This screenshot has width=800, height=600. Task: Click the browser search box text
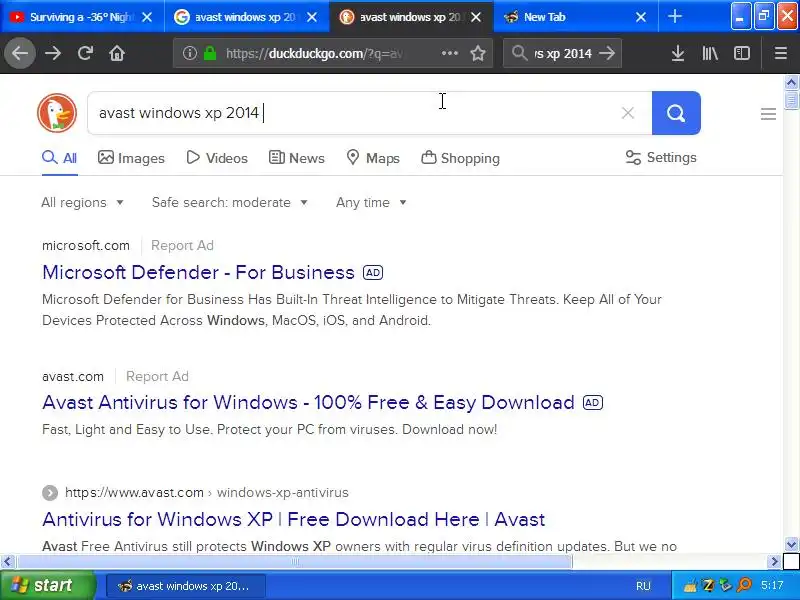coord(563,53)
